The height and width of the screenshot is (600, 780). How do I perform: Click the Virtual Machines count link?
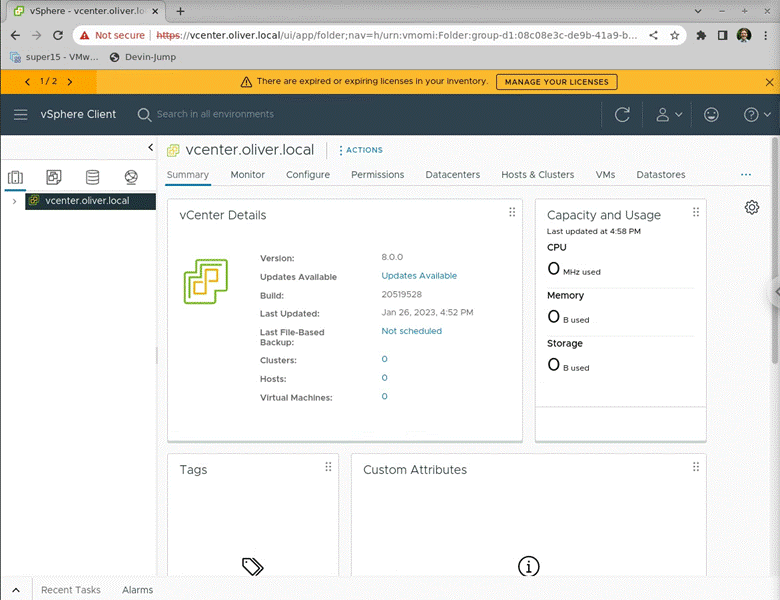click(x=385, y=397)
